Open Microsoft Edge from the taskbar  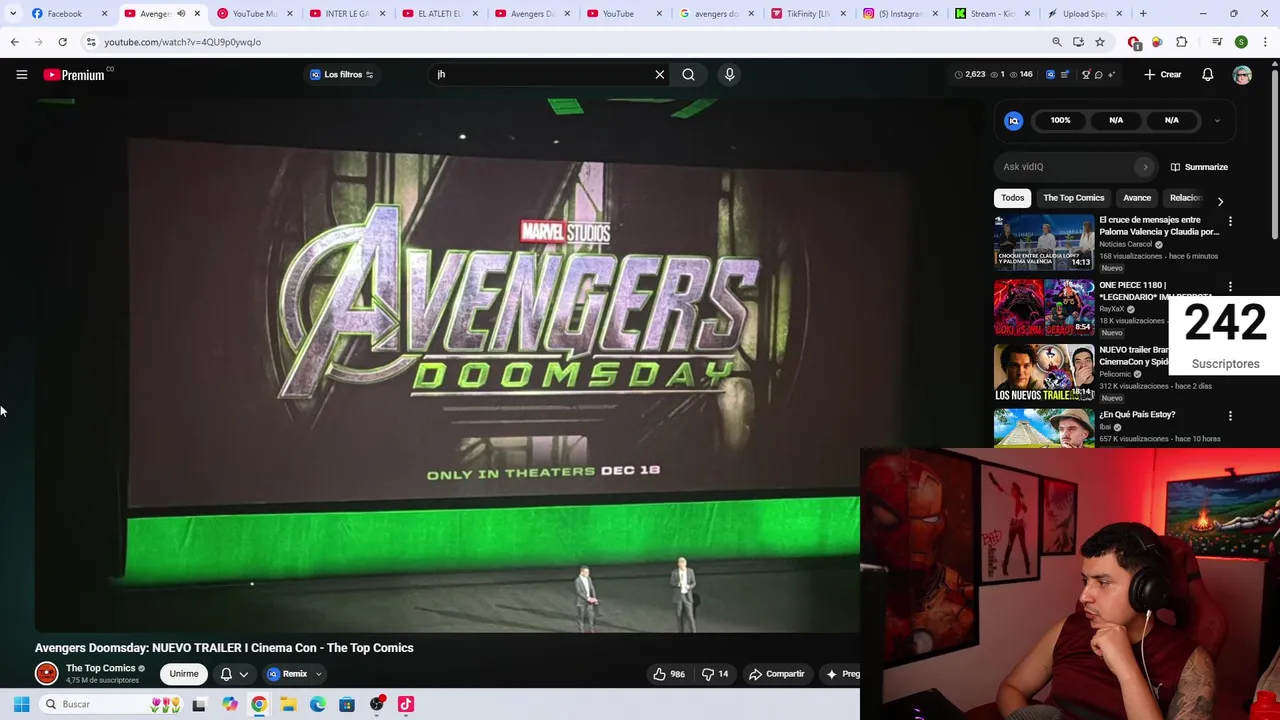point(318,704)
